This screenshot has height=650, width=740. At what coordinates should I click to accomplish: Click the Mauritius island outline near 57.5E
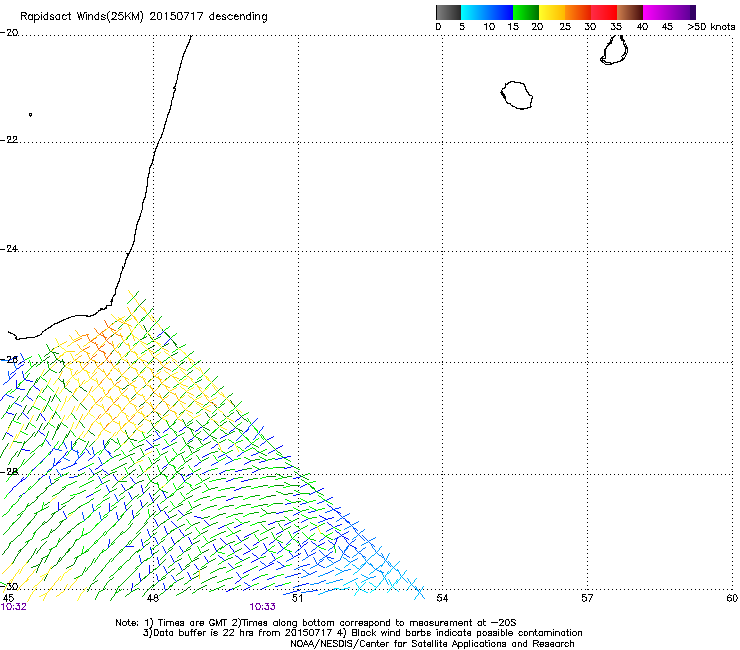click(x=614, y=50)
